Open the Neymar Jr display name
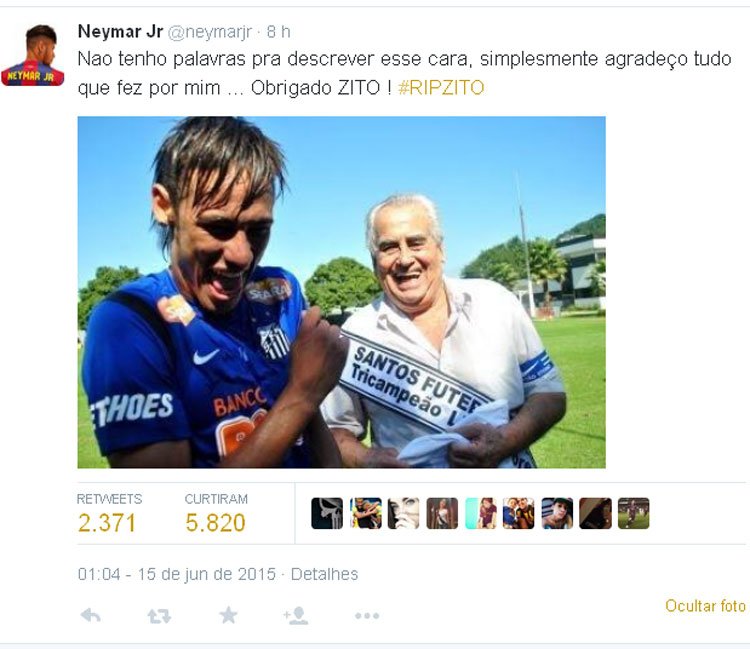Screen dimensions: 750x649 tap(121, 32)
